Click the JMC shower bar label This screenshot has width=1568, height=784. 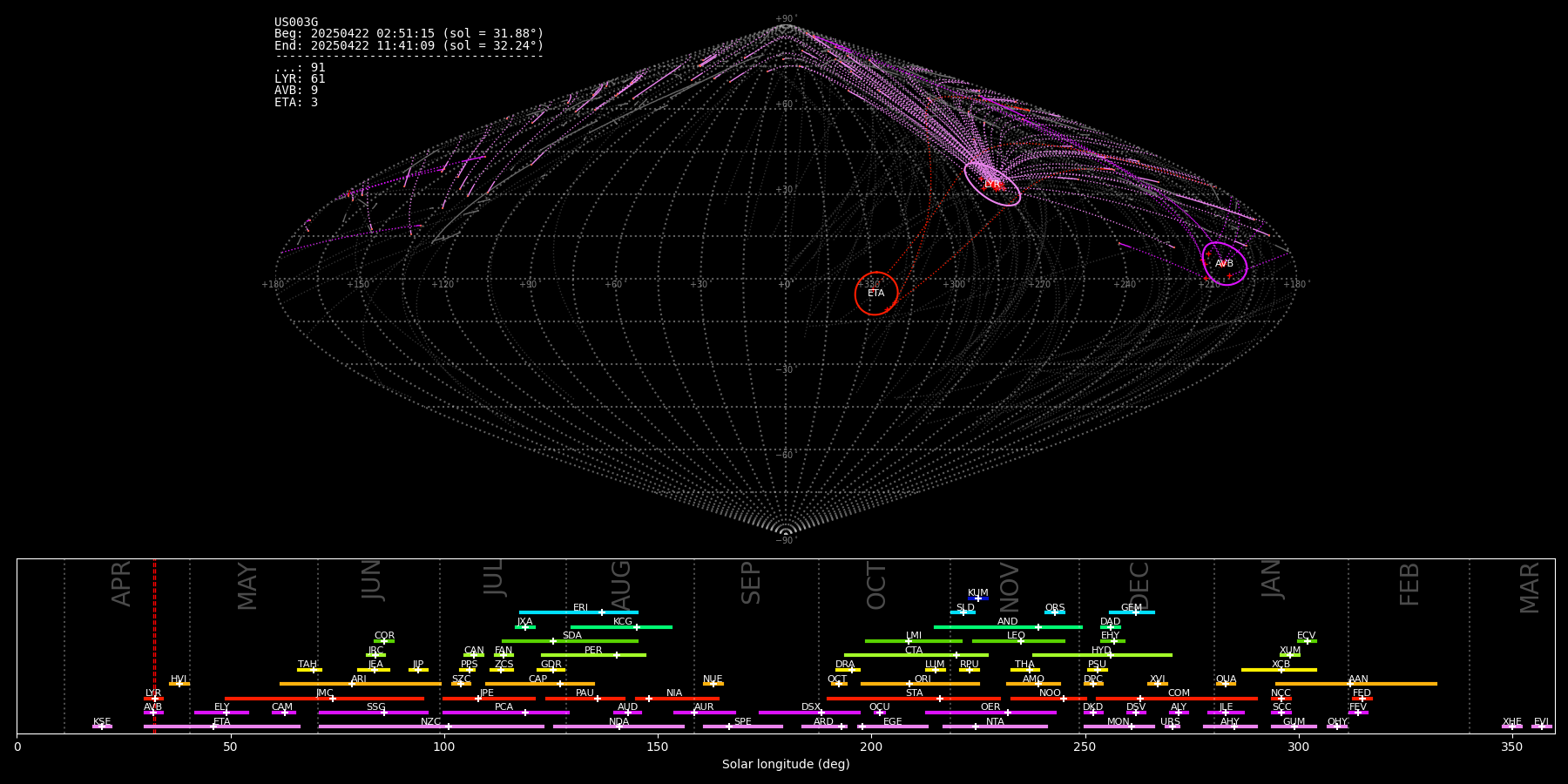pyautogui.click(x=325, y=693)
